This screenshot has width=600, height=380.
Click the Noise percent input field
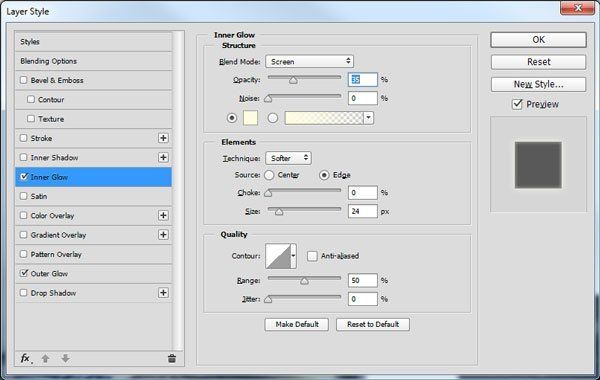click(x=363, y=98)
